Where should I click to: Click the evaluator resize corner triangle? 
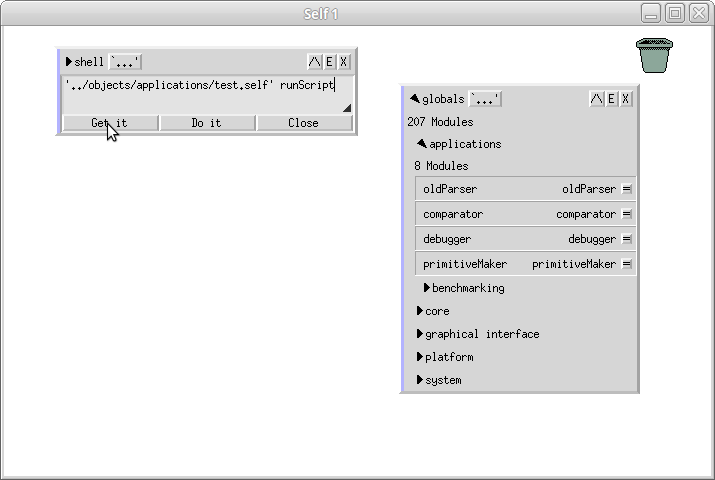(x=347, y=108)
